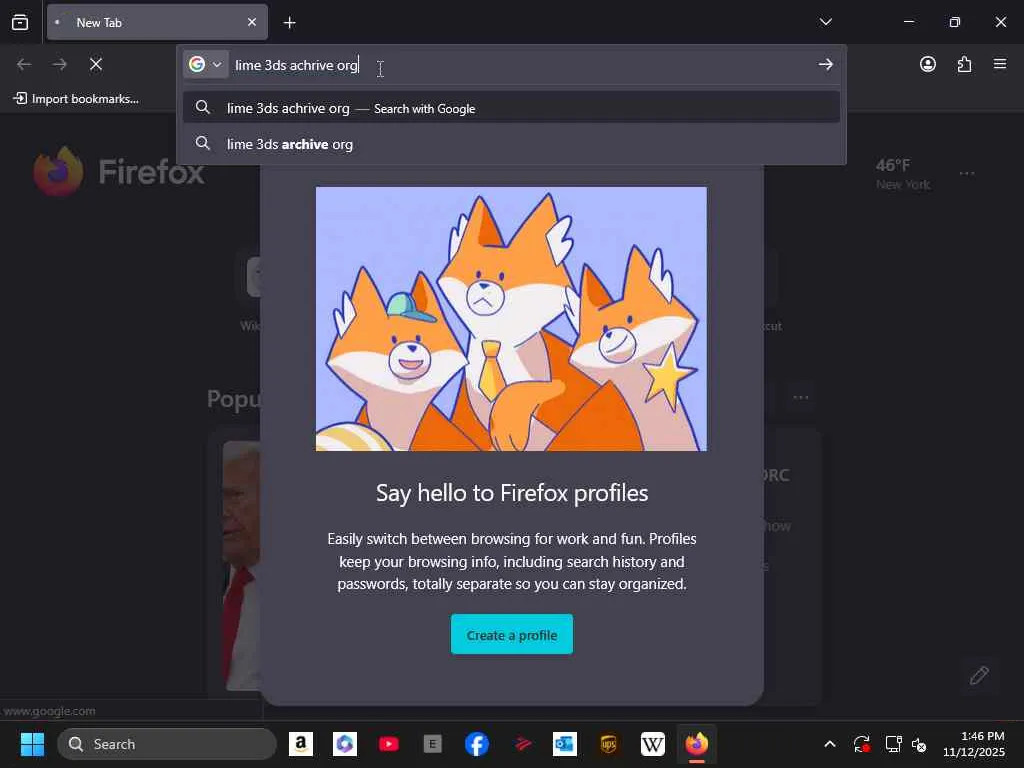Image resolution: width=1024 pixels, height=768 pixels.
Task: Open a new tab with plus button
Action: [x=289, y=23]
